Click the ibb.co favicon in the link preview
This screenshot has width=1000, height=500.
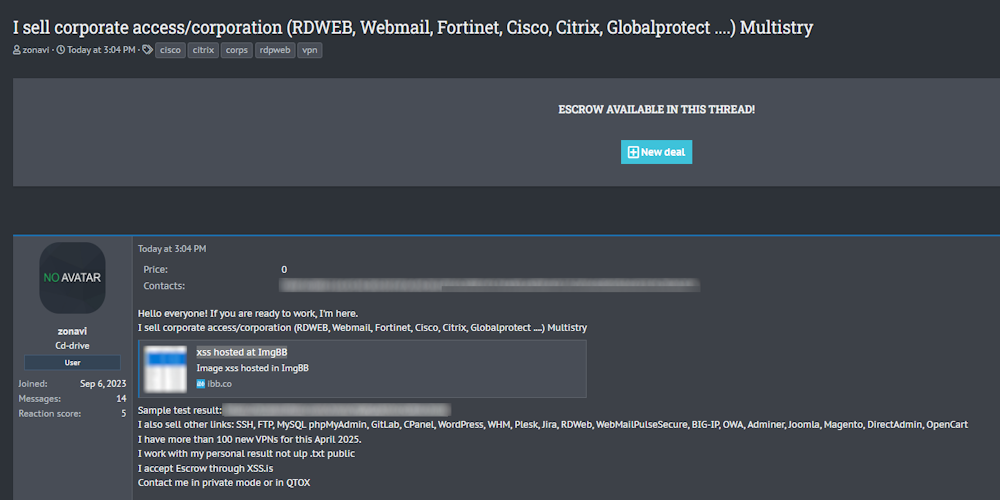201,384
